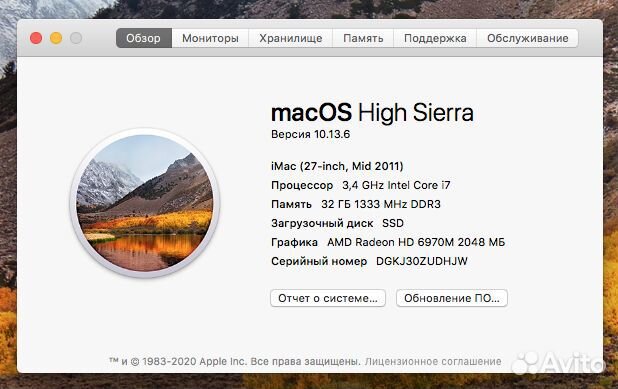
Task: Click the AMD Radeon HD 6970M 2048 МБ value
Action: 416,242
